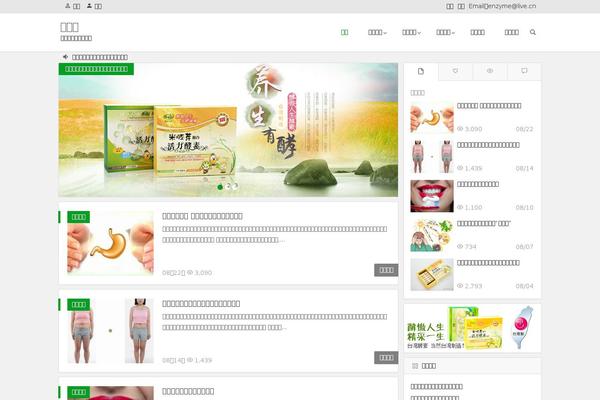Image resolution: width=600 pixels, height=400 pixels.
Task: Open sidebar yellow box thumbnail dated 08/04
Action: [x=432, y=274]
